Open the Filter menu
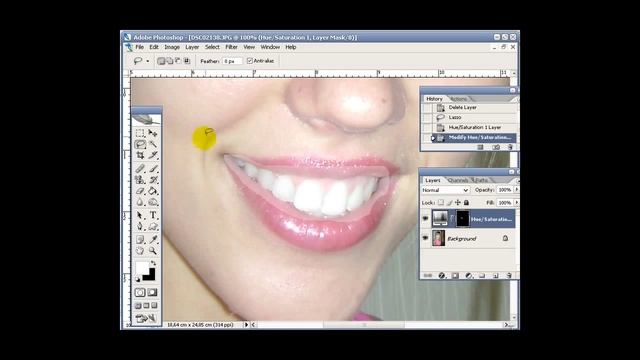The width and height of the screenshot is (640, 360). [x=231, y=47]
